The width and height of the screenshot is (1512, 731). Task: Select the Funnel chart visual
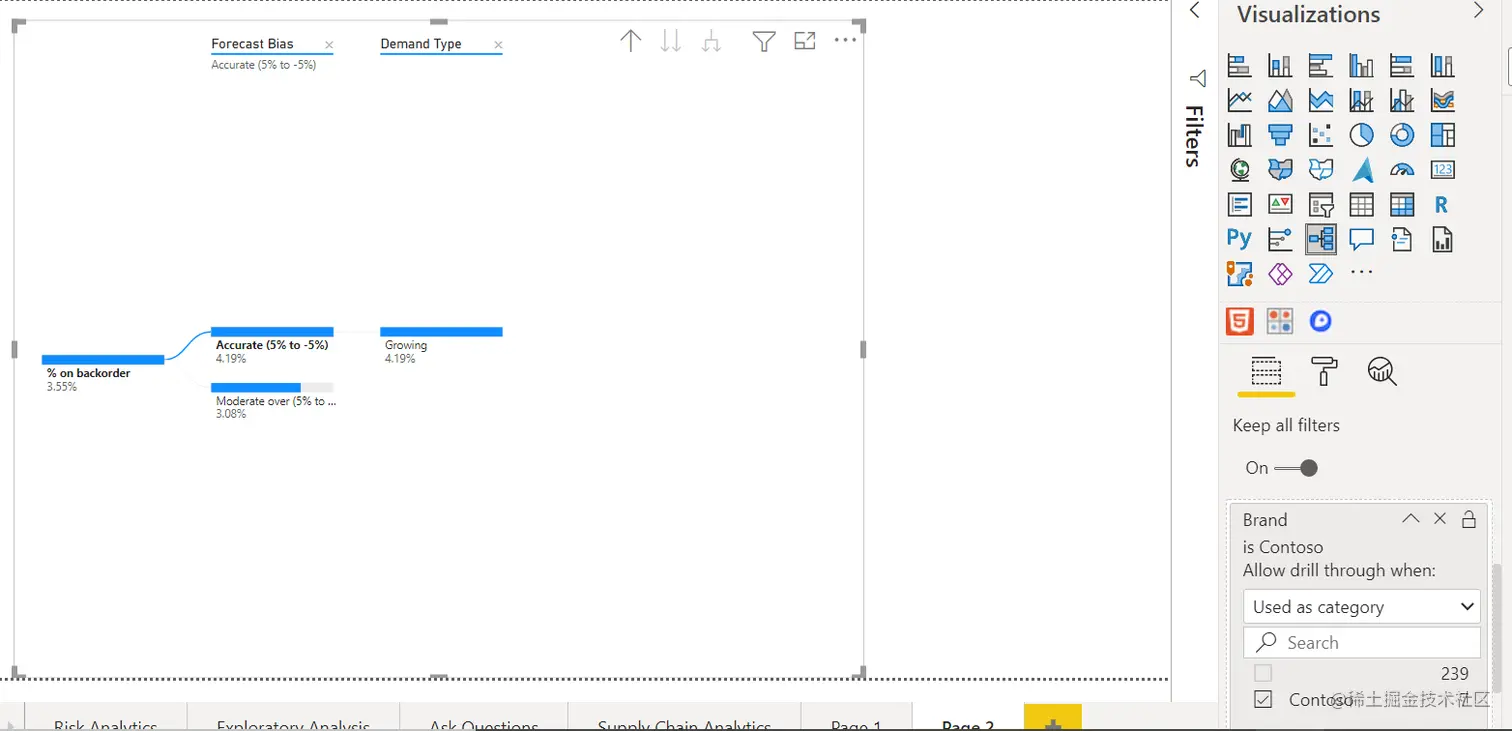[1280, 135]
